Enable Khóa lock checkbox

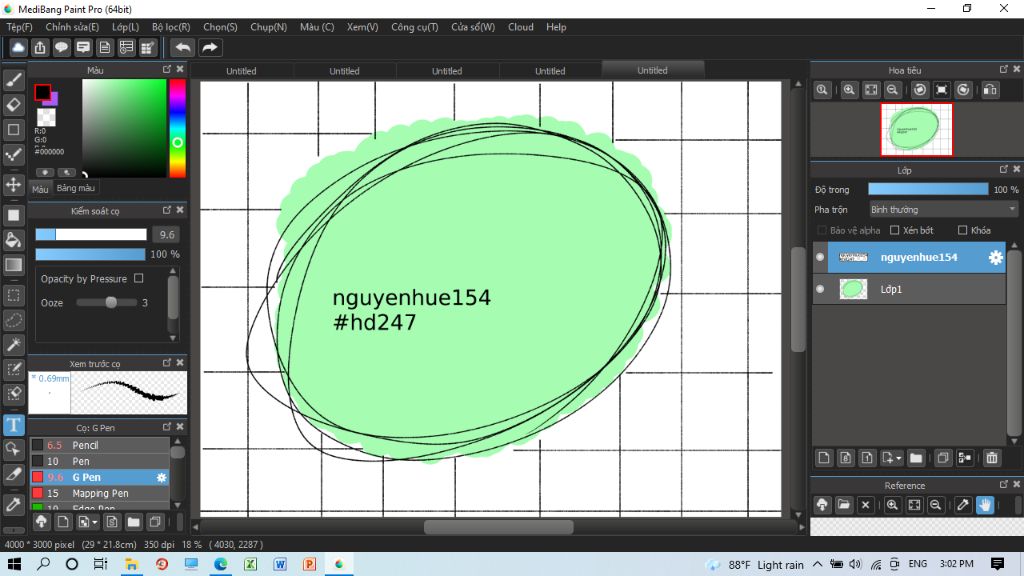[x=962, y=230]
